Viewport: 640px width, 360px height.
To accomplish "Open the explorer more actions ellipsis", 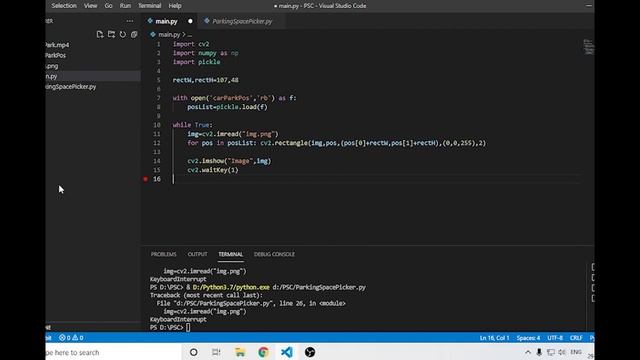I will coord(130,21).
